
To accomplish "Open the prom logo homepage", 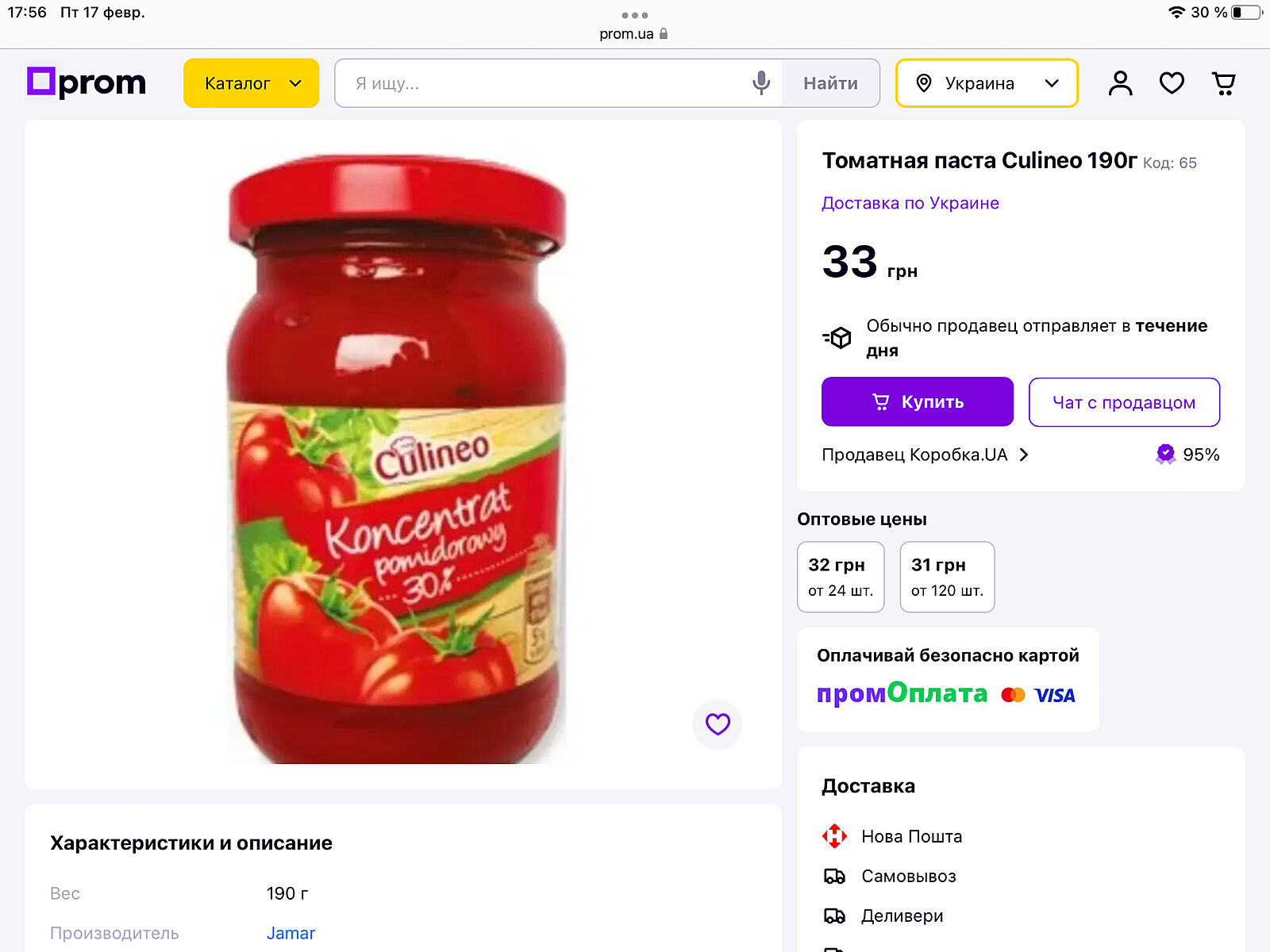I will tap(87, 83).
